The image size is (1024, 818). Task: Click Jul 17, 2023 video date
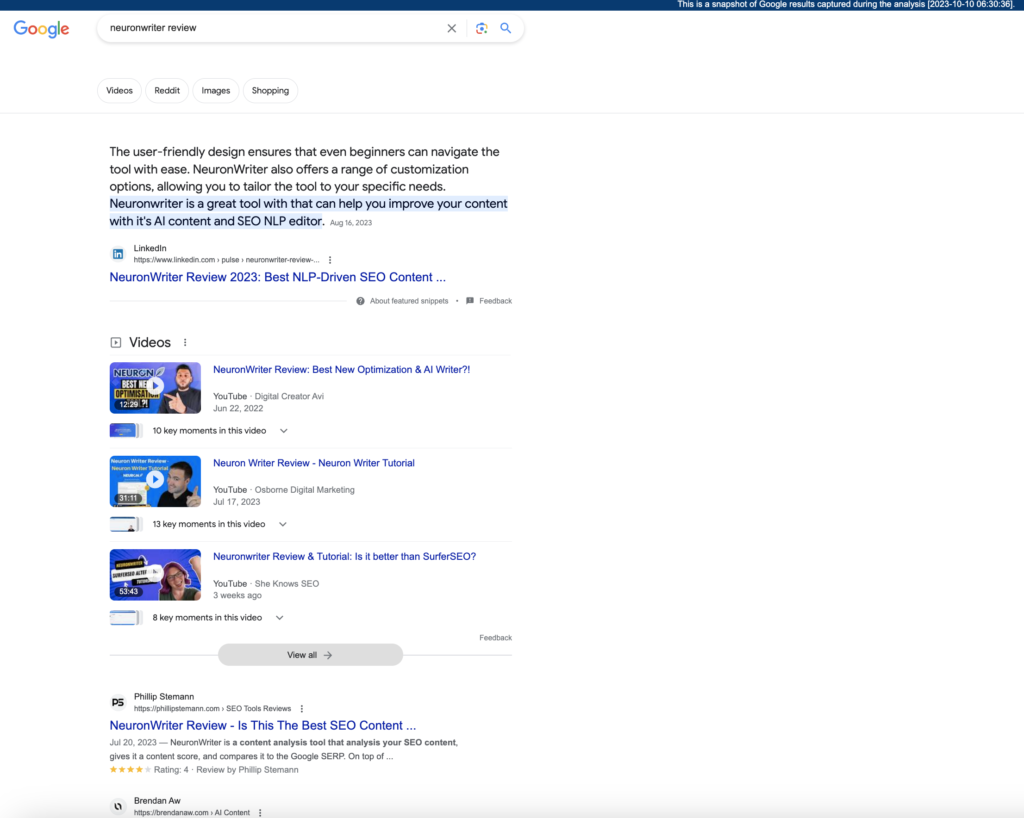[x=236, y=501]
